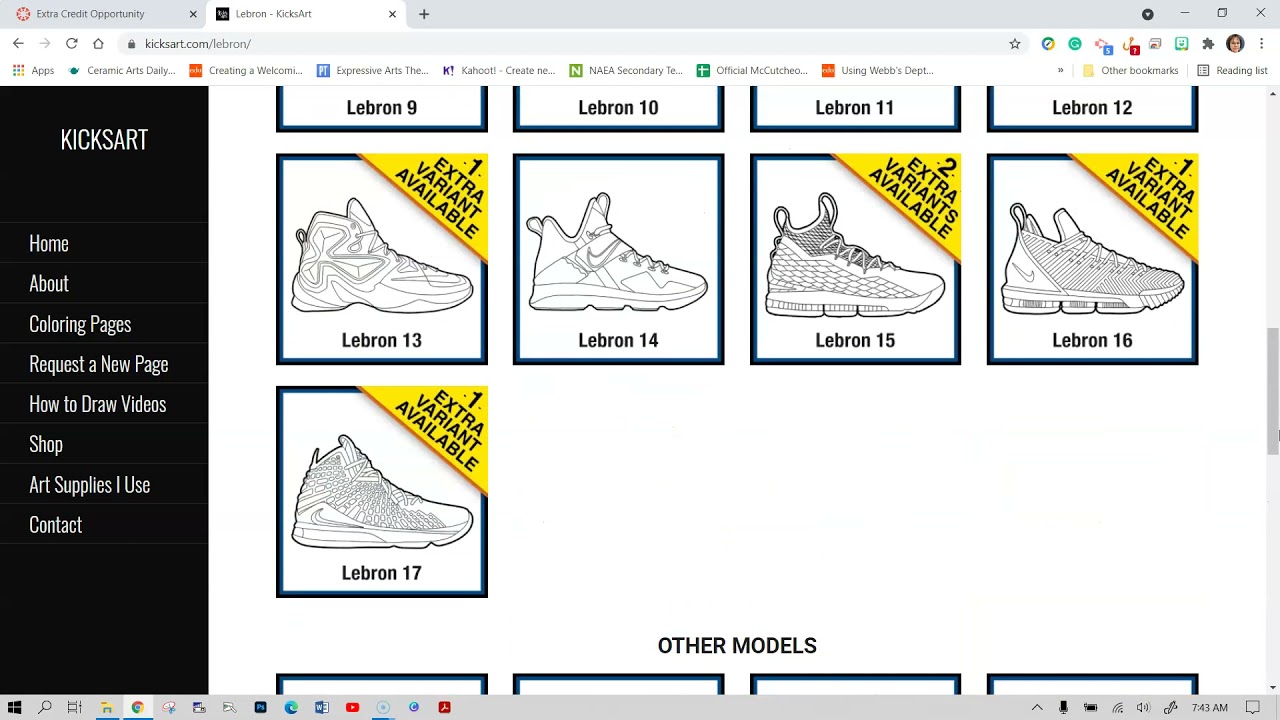Close the Extra Credit Opportunity tab

coord(193,14)
